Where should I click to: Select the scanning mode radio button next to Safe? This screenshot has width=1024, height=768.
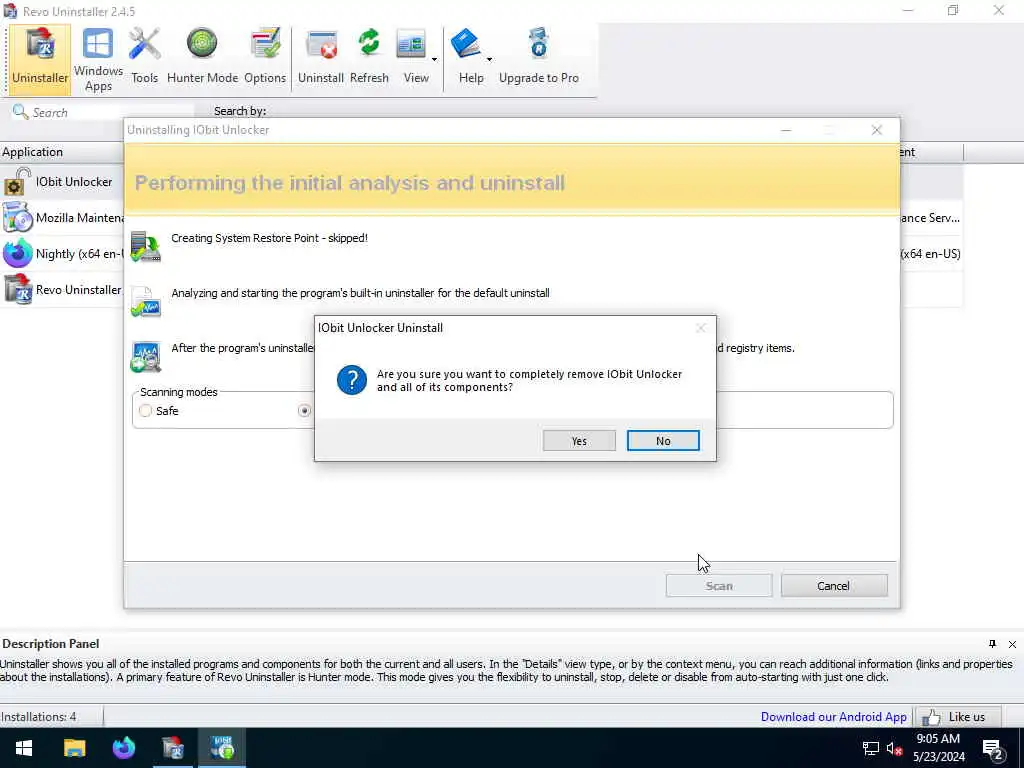(304, 411)
